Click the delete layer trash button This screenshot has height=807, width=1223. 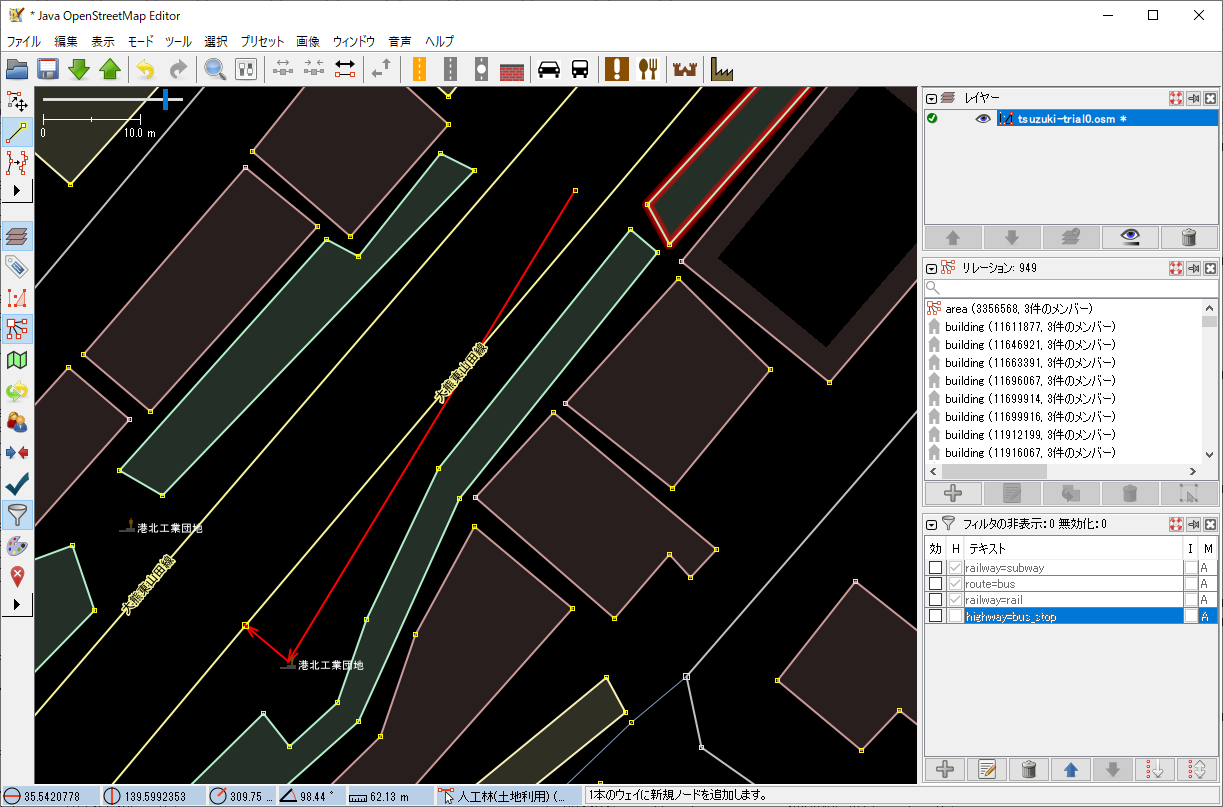(x=1188, y=237)
